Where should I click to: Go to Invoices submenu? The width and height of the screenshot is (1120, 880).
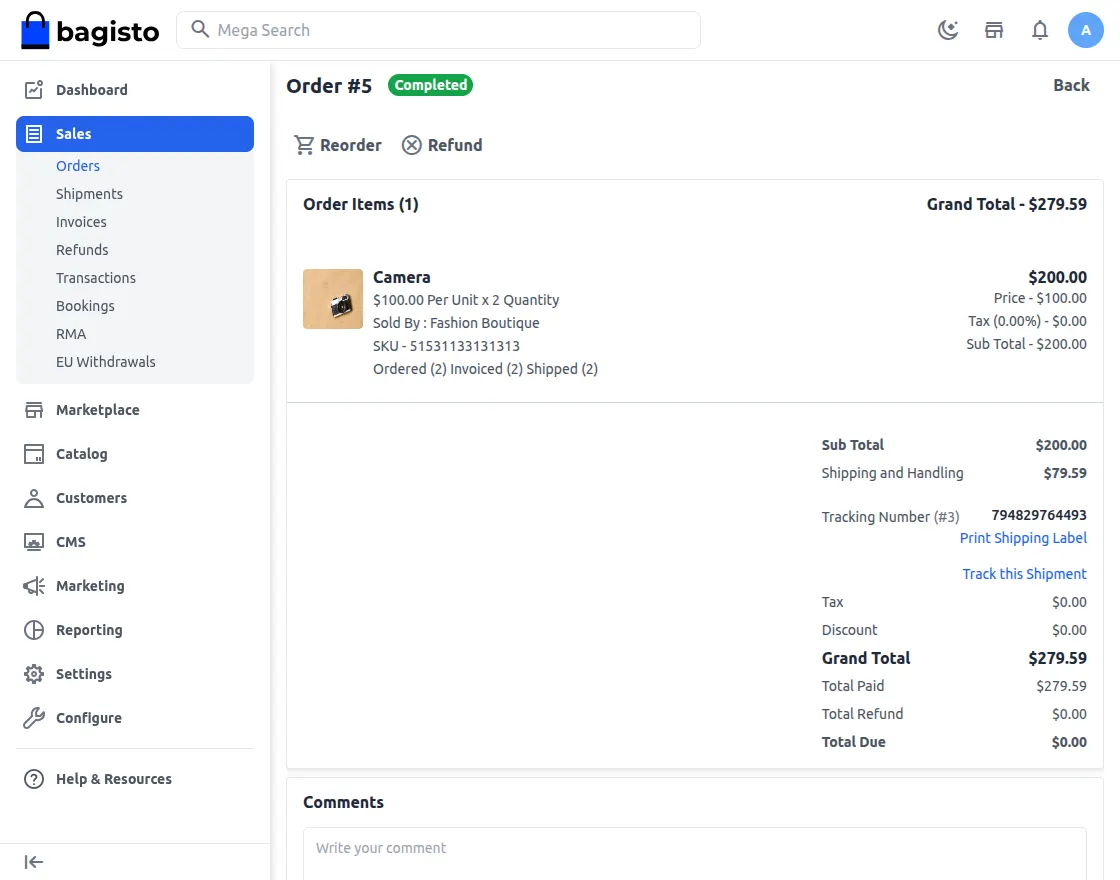[81, 221]
